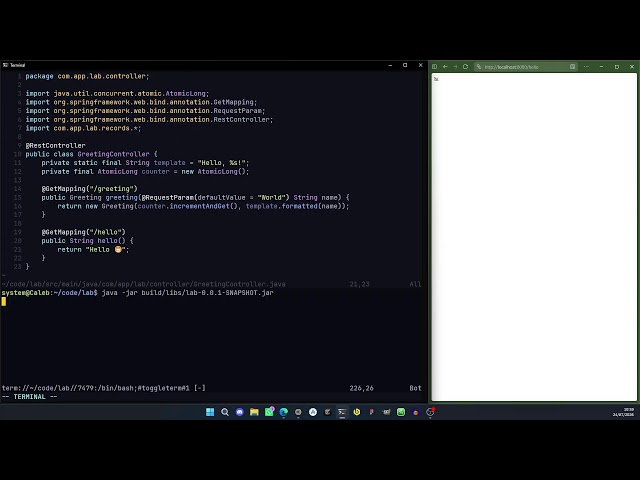Reload the localhost page in browser
This screenshot has height=480, width=640.
tap(465, 67)
